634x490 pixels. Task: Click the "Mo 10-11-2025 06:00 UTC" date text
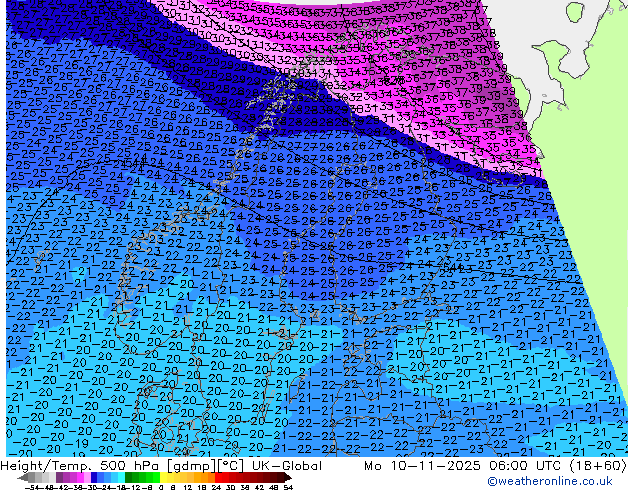[x=462, y=466]
